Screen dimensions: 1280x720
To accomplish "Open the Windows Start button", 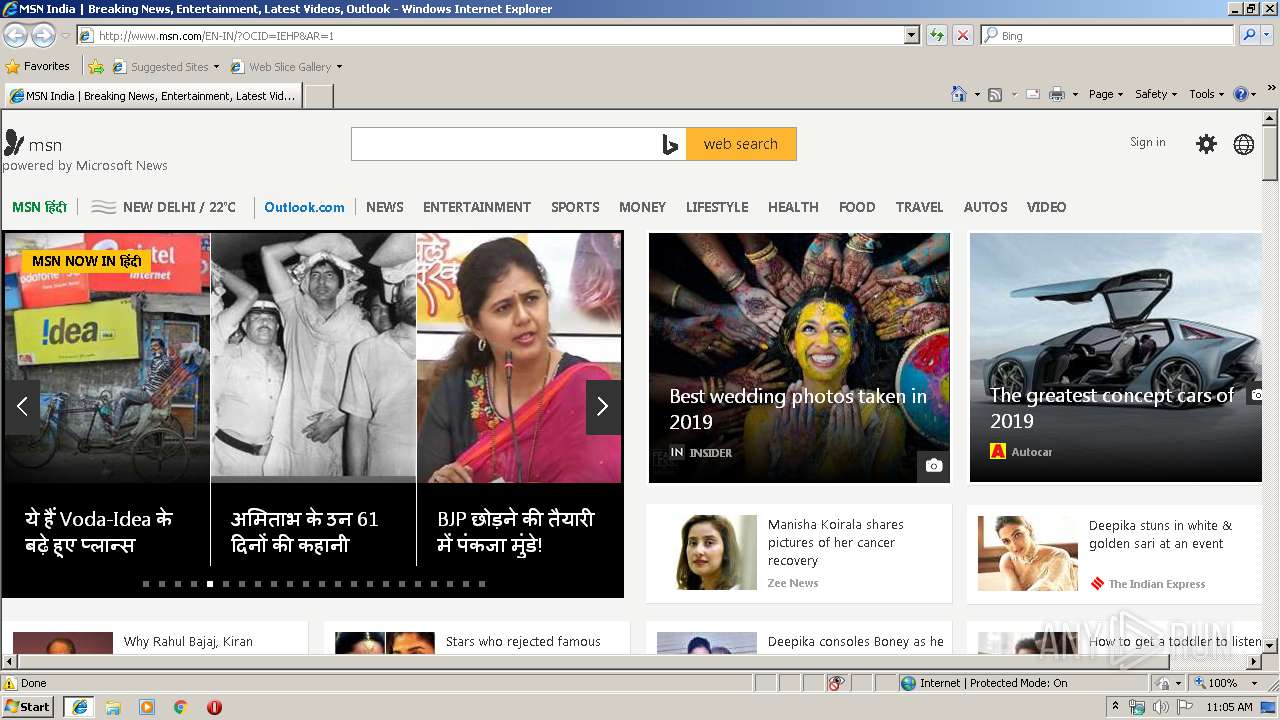I will click(x=28, y=707).
